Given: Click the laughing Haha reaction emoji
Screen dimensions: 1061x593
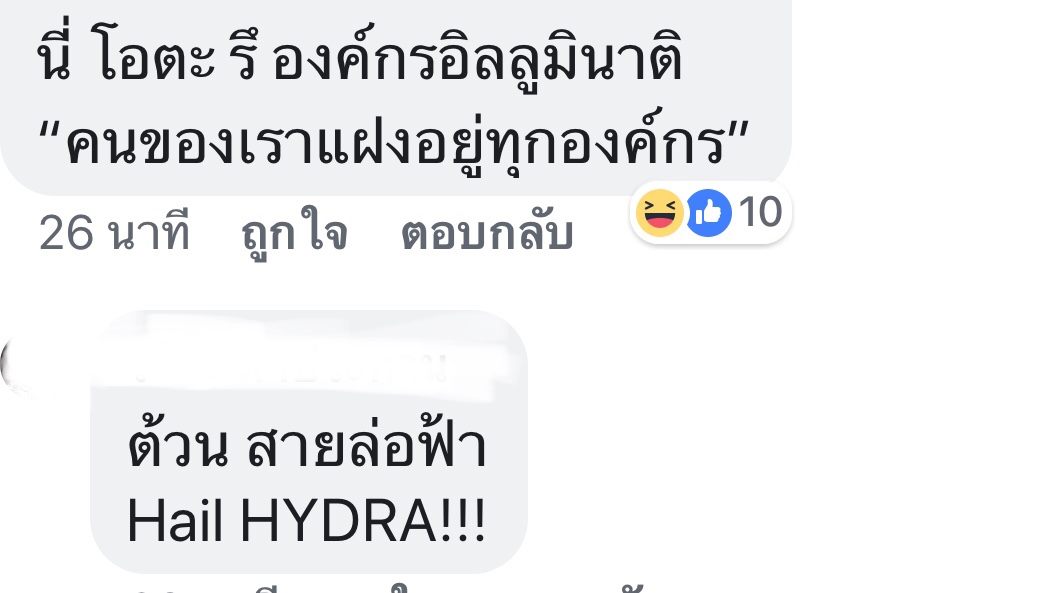Looking at the screenshot, I should pyautogui.click(x=659, y=213).
